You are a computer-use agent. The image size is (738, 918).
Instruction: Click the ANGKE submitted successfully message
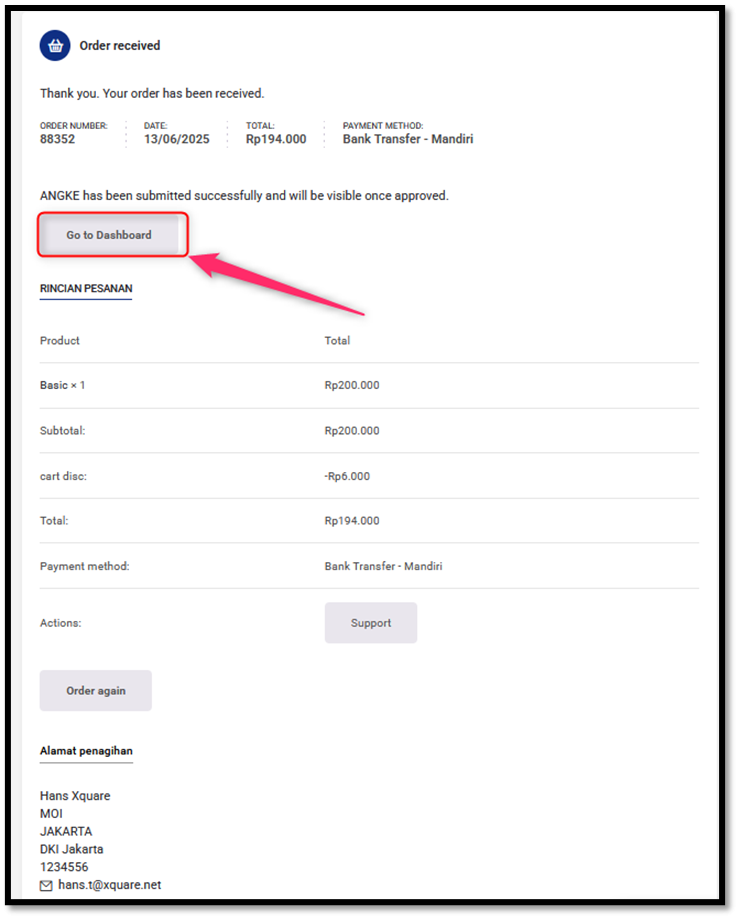click(244, 196)
